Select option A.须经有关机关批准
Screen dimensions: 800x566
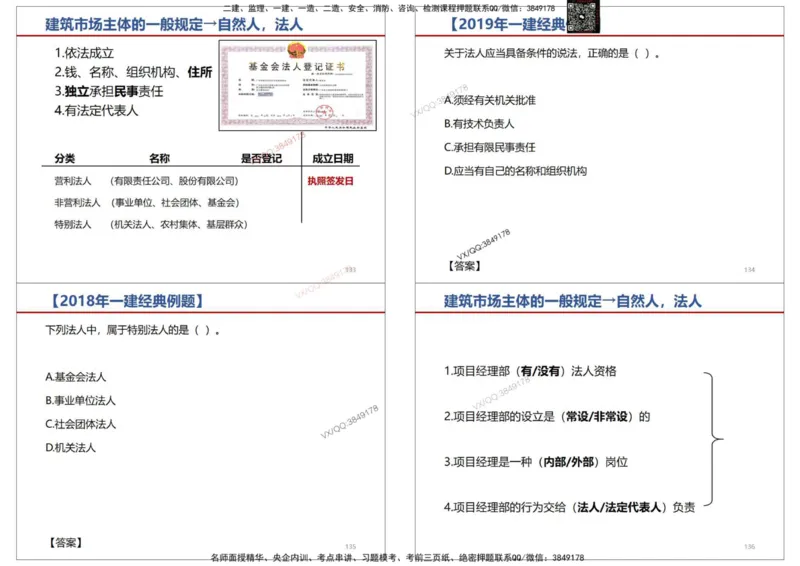tap(489, 100)
